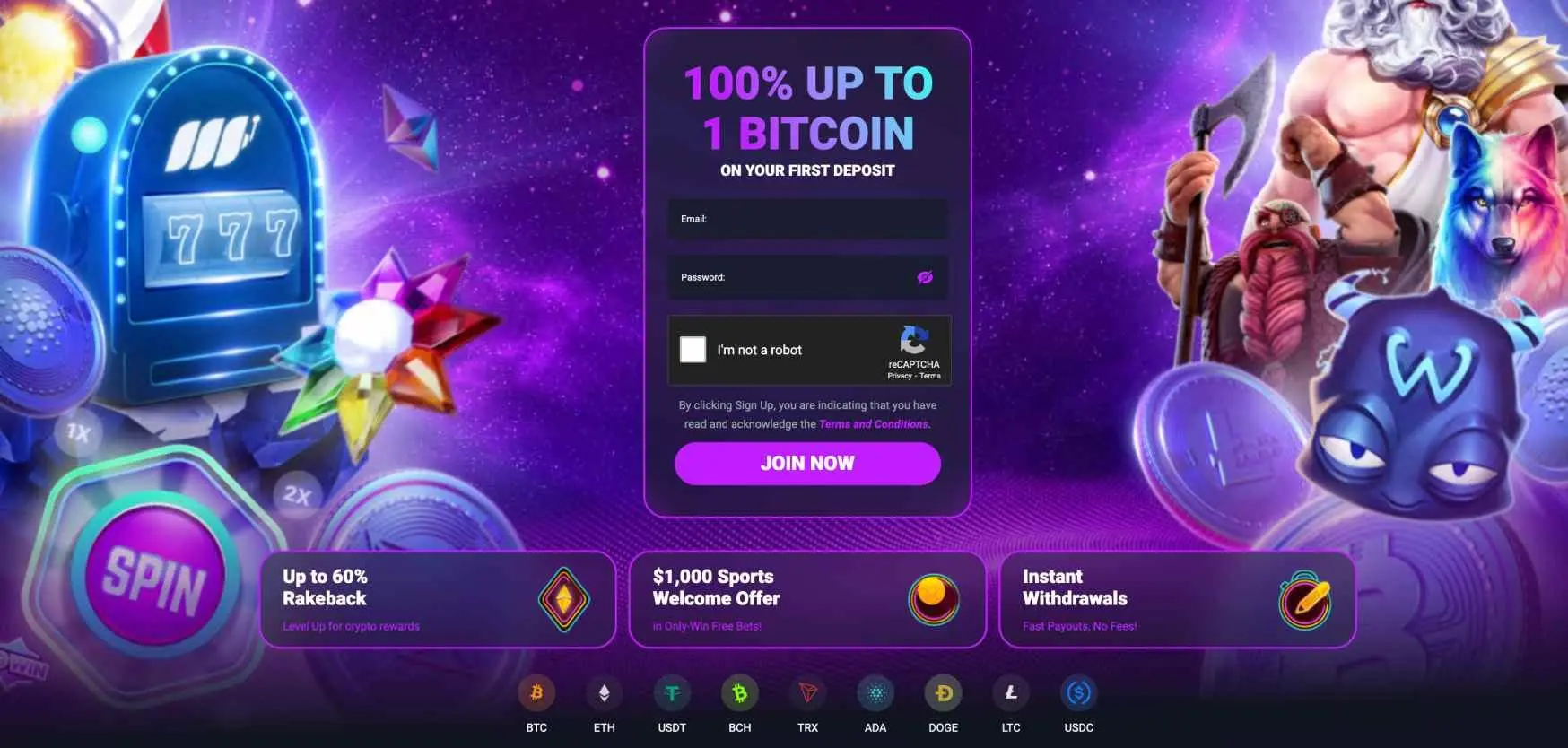Choose the DOGE Dogecoin icon

pos(944,693)
